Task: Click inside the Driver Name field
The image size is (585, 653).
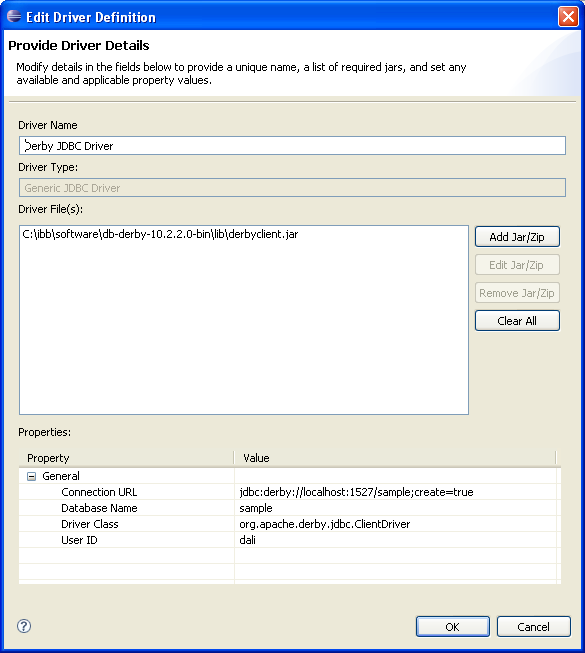Action: click(292, 146)
